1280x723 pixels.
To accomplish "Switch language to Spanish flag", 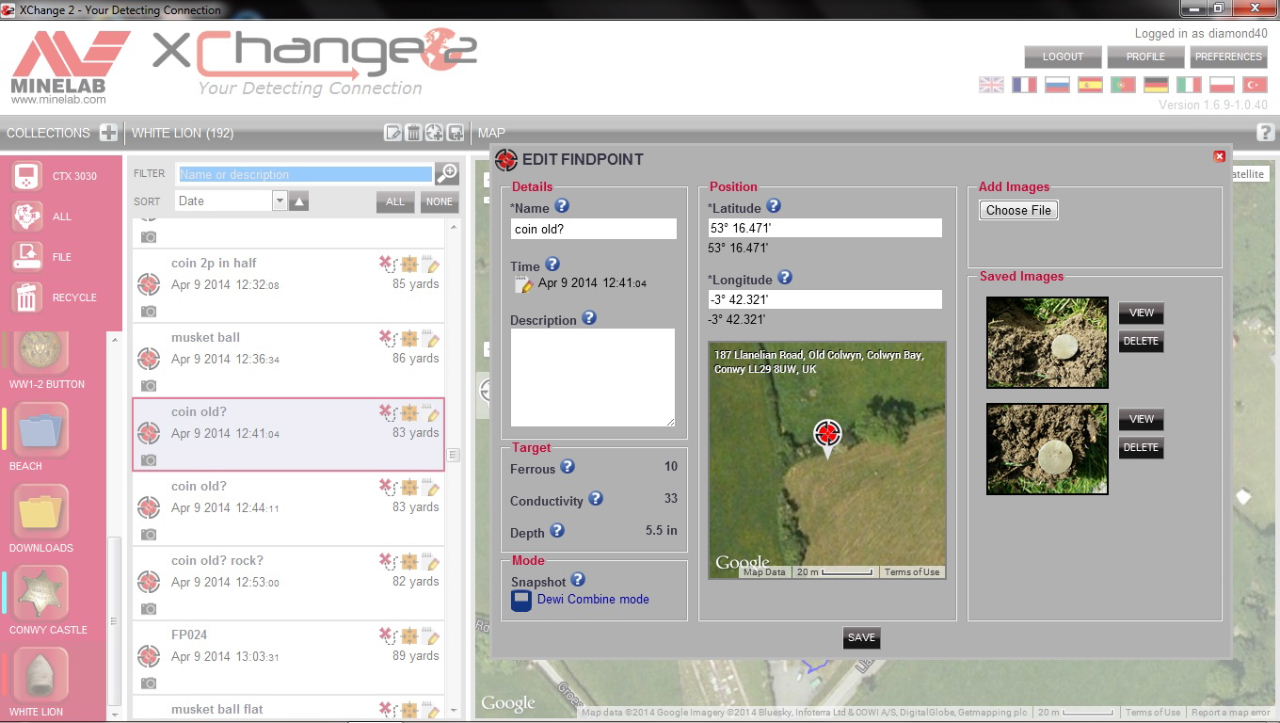I will [x=1090, y=85].
